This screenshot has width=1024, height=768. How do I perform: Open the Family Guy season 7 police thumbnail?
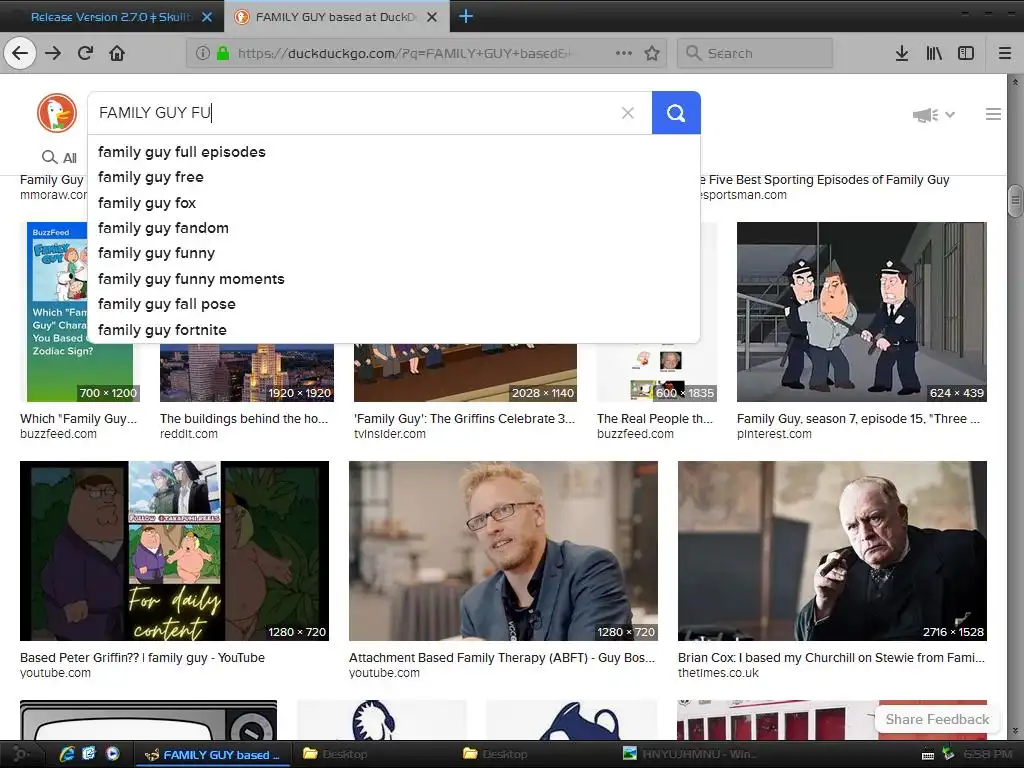[x=861, y=312]
